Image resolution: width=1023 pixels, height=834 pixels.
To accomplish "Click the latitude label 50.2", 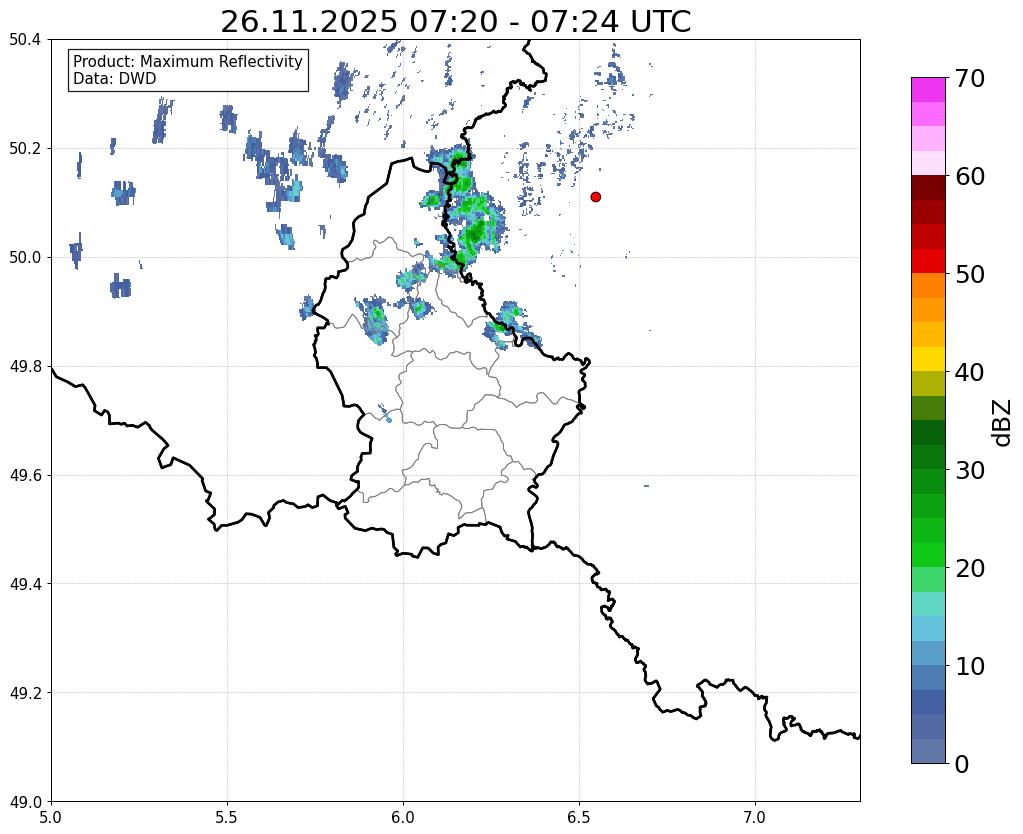I will tap(25, 149).
